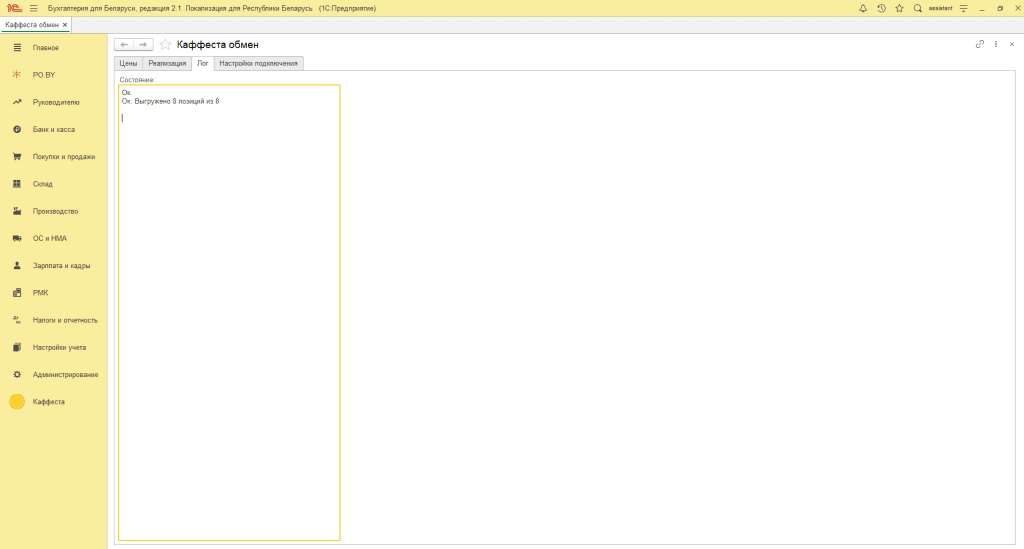
Task: Click the Главное section icon
Action: click(17, 48)
